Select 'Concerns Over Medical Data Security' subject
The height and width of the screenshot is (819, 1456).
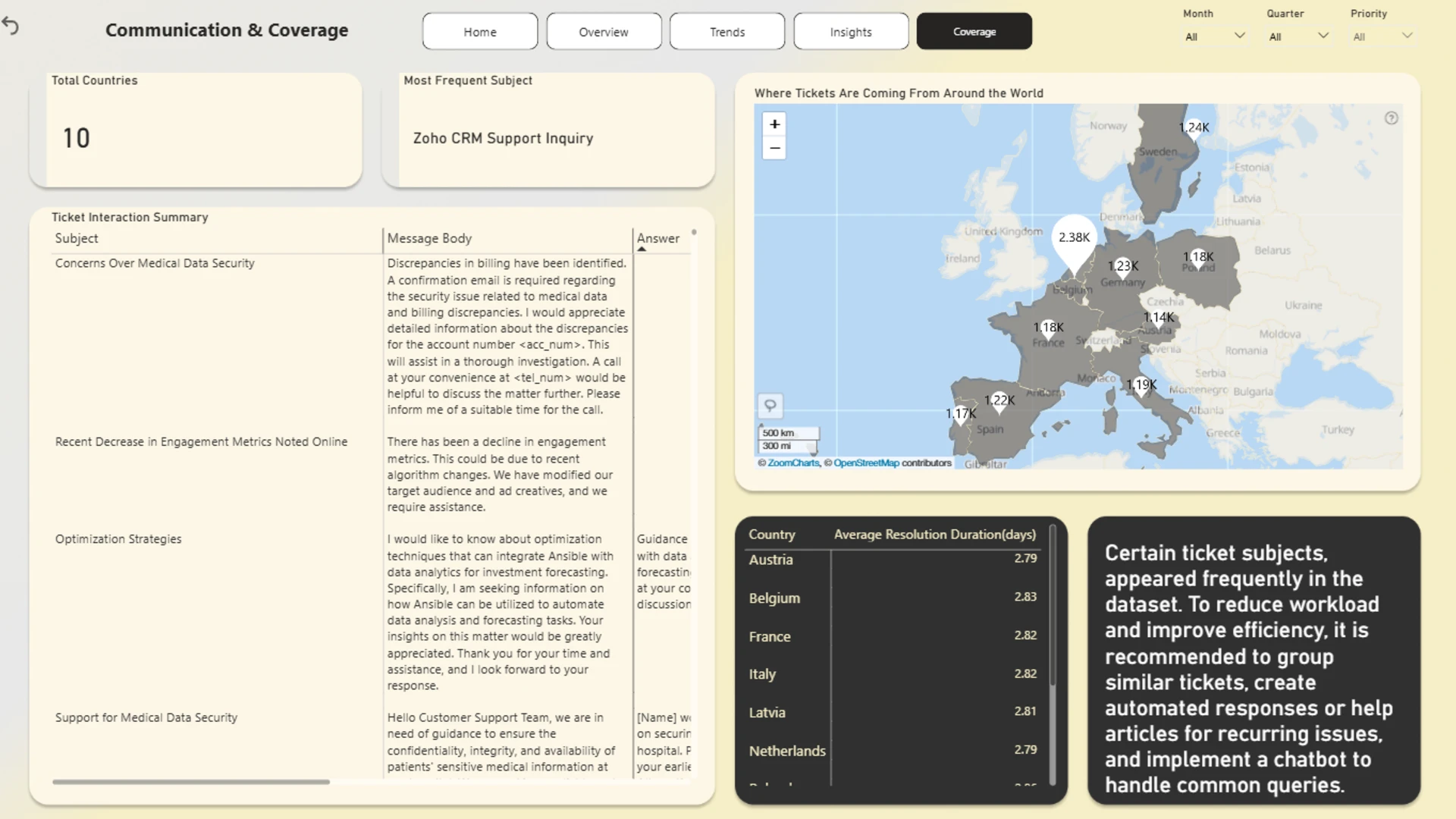[155, 263]
